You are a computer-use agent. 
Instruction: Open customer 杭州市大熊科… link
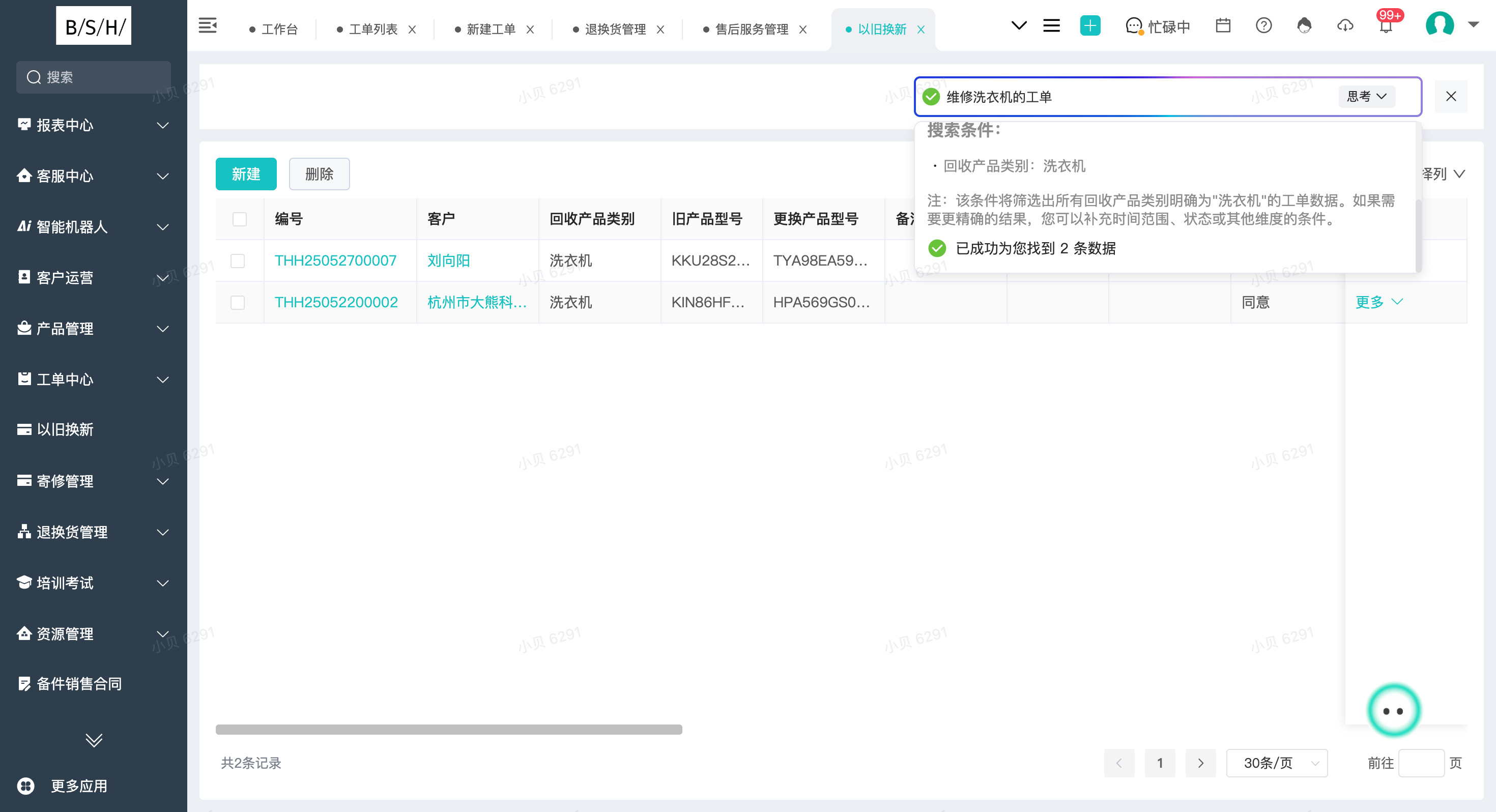(477, 303)
